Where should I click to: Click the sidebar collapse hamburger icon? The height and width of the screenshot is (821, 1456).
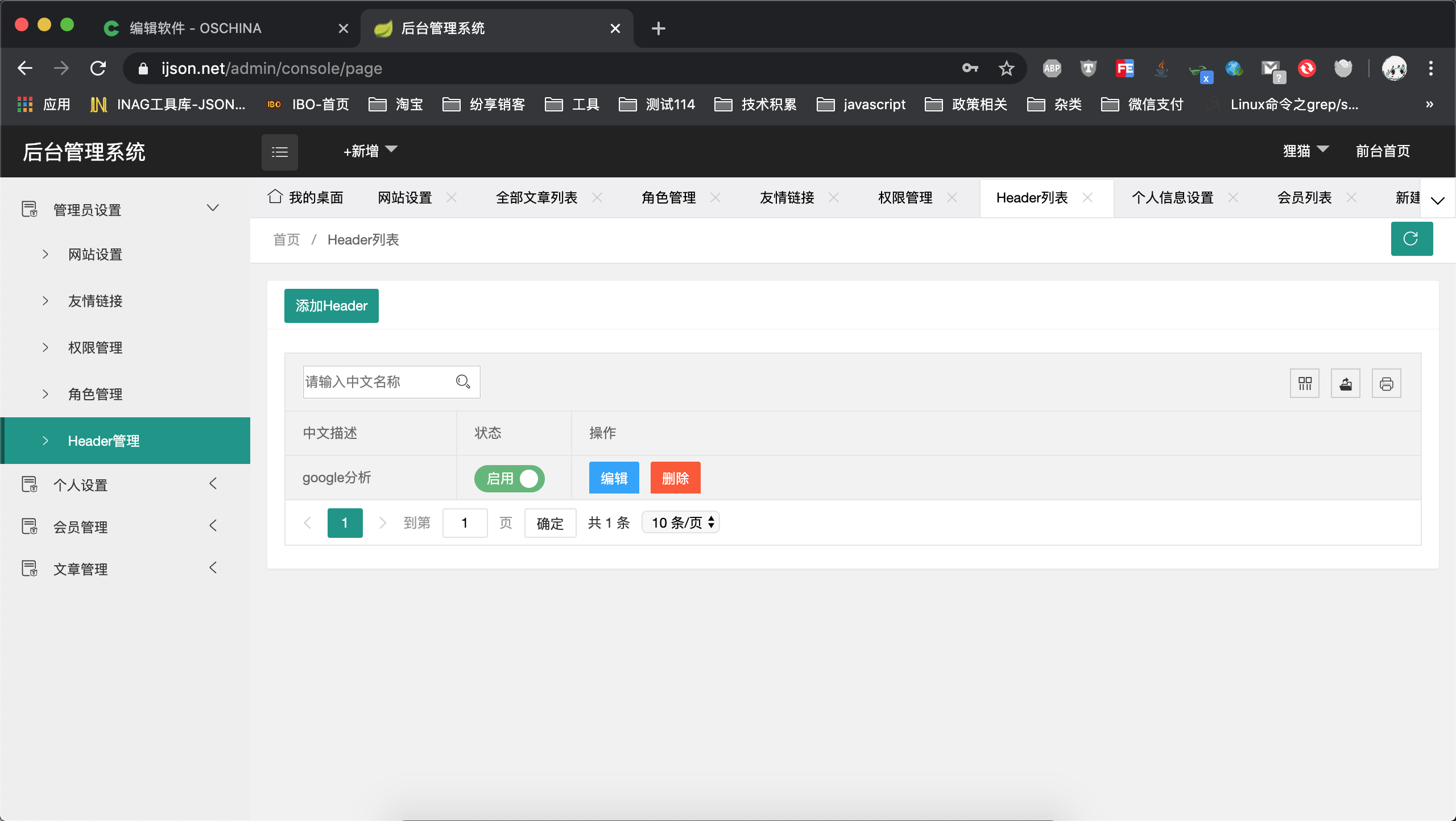pyautogui.click(x=279, y=152)
